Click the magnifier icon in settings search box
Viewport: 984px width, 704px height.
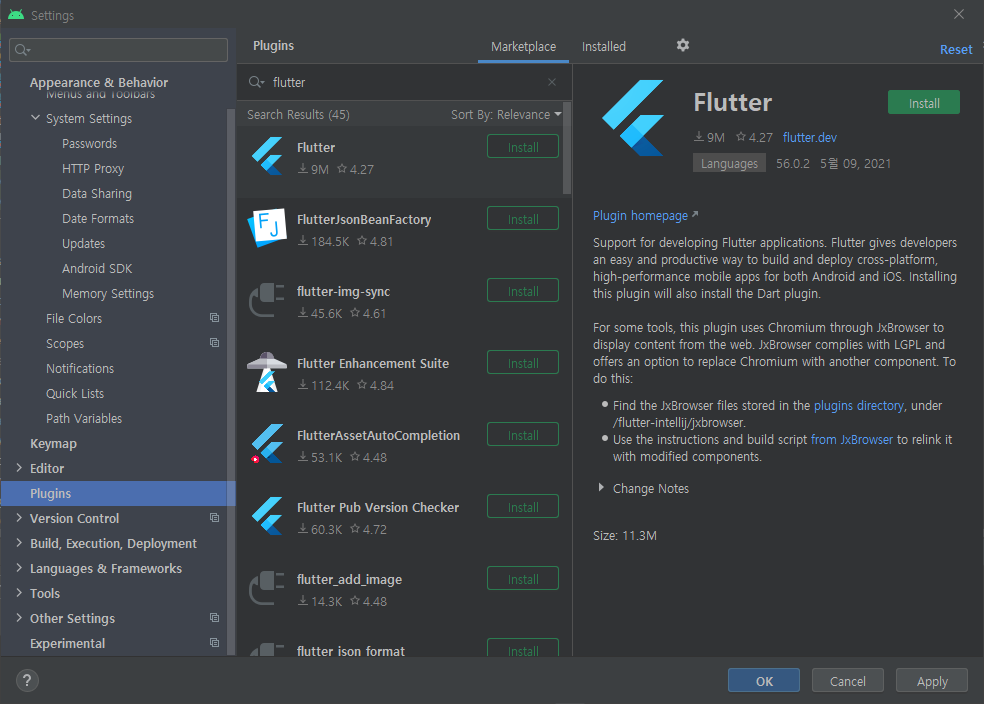pyautogui.click(x=23, y=50)
